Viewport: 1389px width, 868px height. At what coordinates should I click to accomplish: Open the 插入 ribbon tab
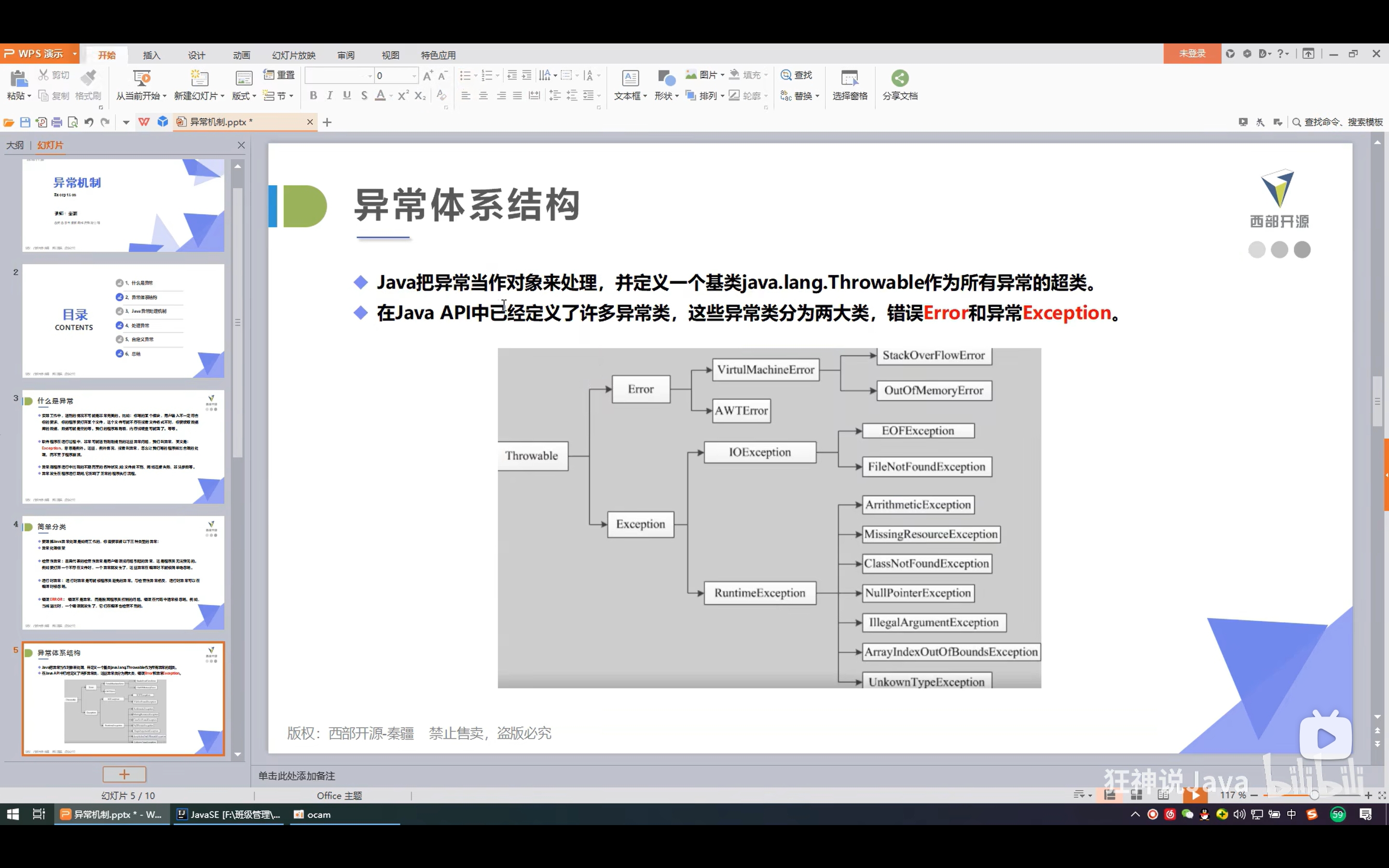coord(151,55)
